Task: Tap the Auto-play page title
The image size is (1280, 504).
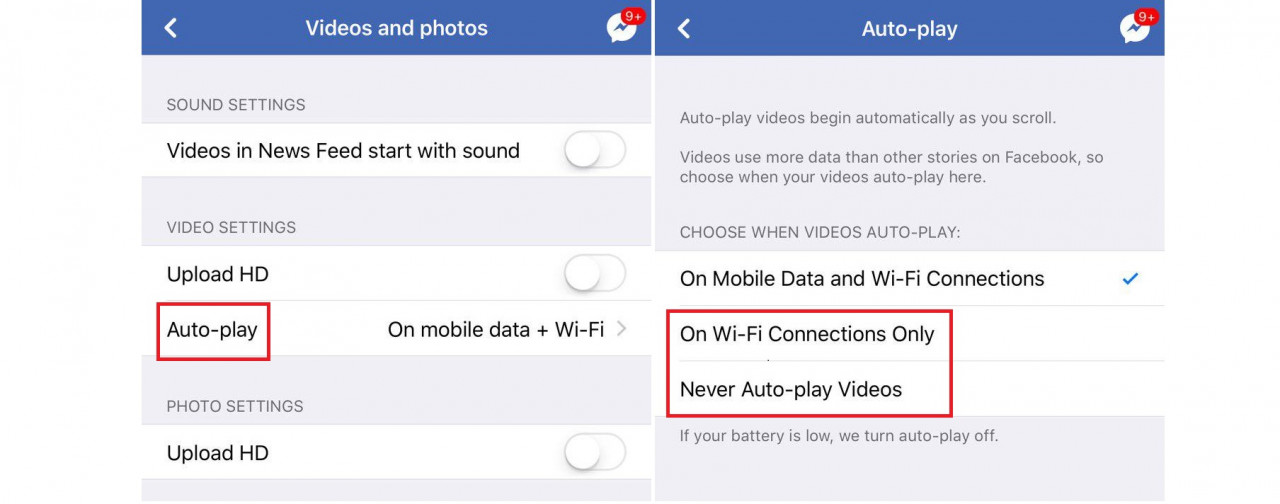Action: tap(910, 29)
